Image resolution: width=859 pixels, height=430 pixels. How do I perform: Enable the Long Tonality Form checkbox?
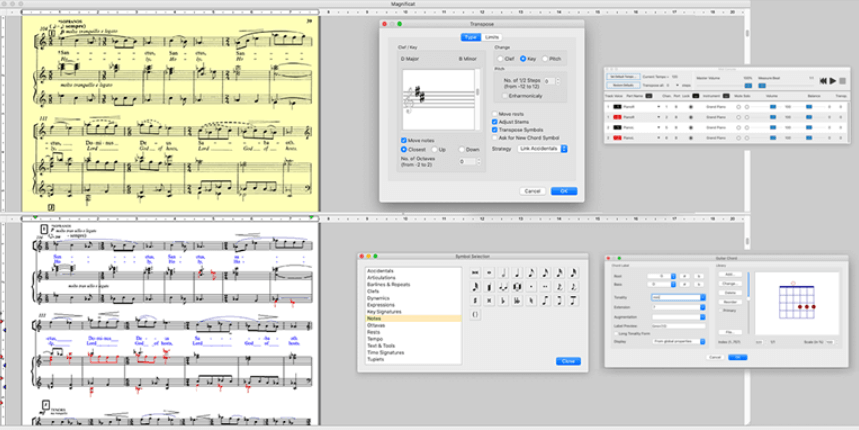pyautogui.click(x=616, y=334)
